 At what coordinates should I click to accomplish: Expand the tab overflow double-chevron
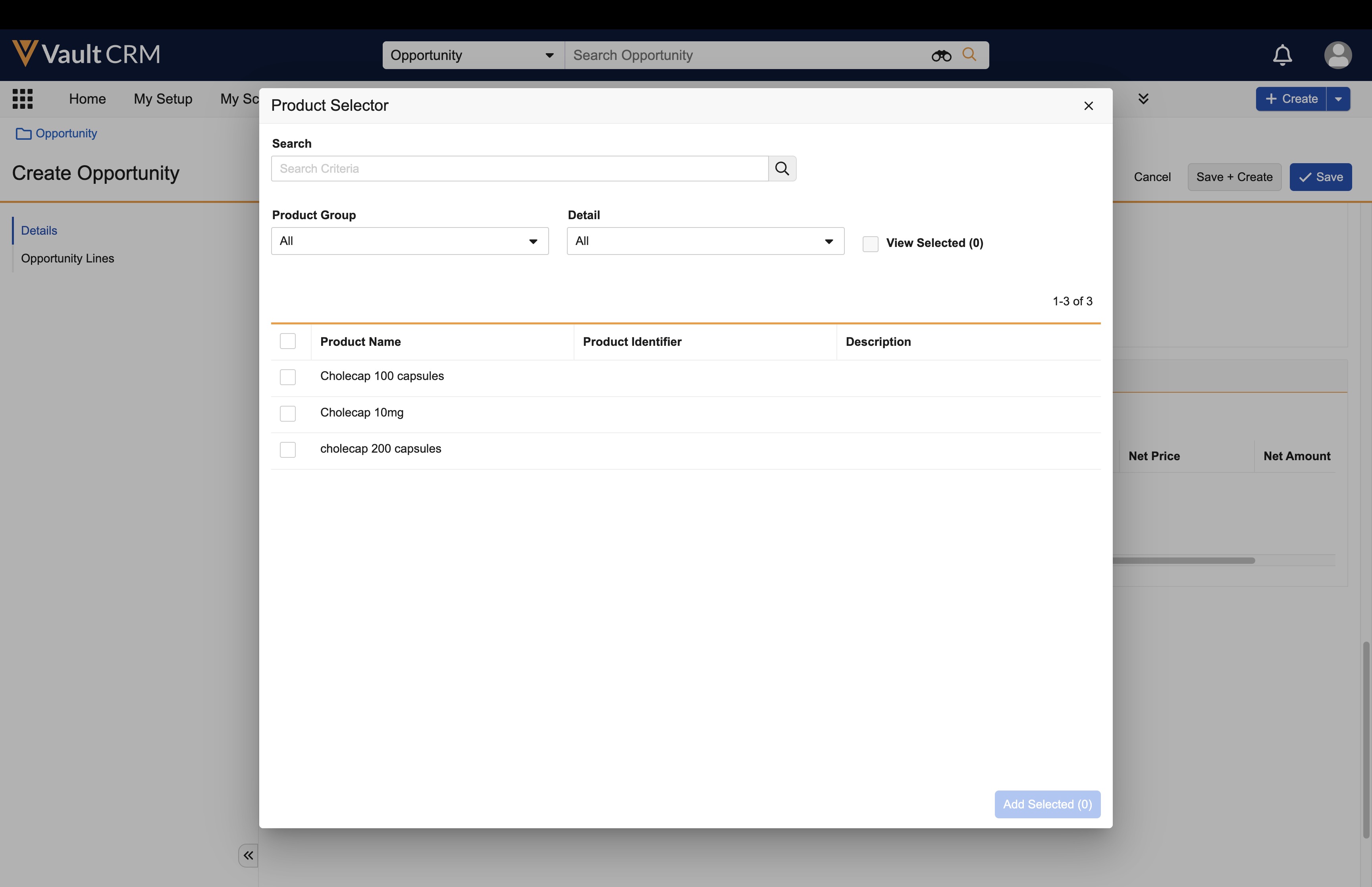(x=1143, y=98)
